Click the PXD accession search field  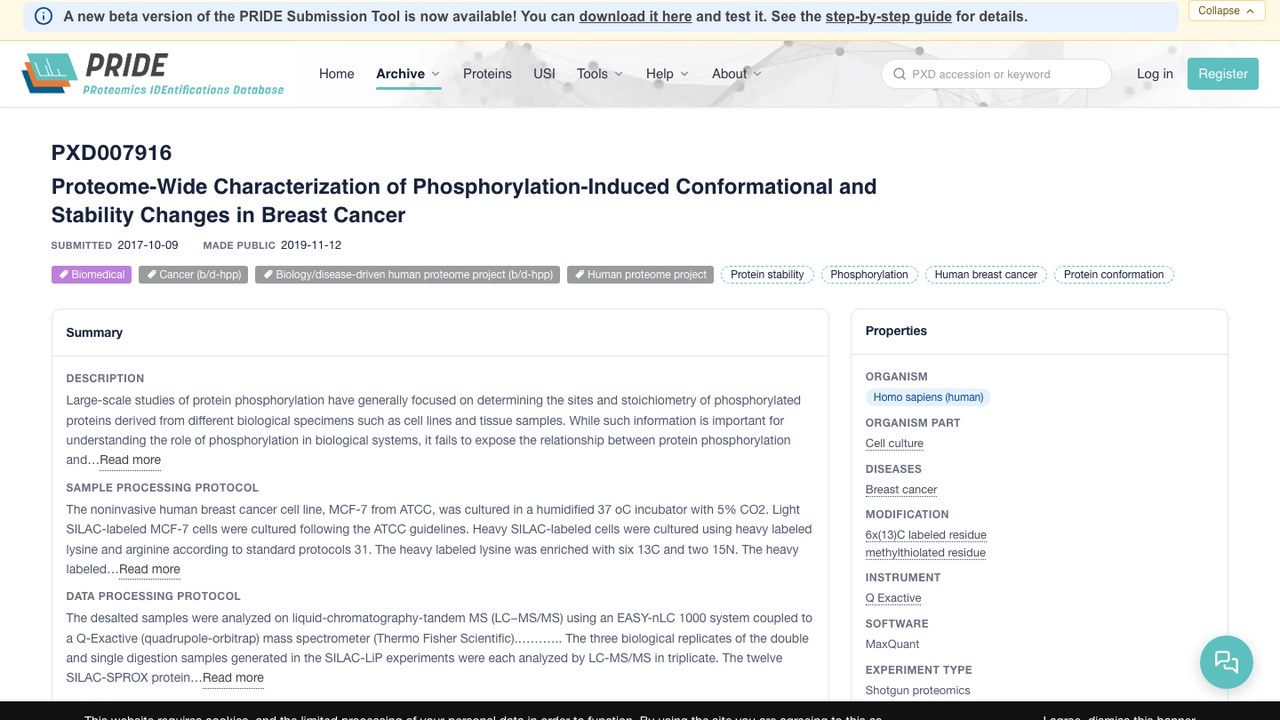click(996, 74)
